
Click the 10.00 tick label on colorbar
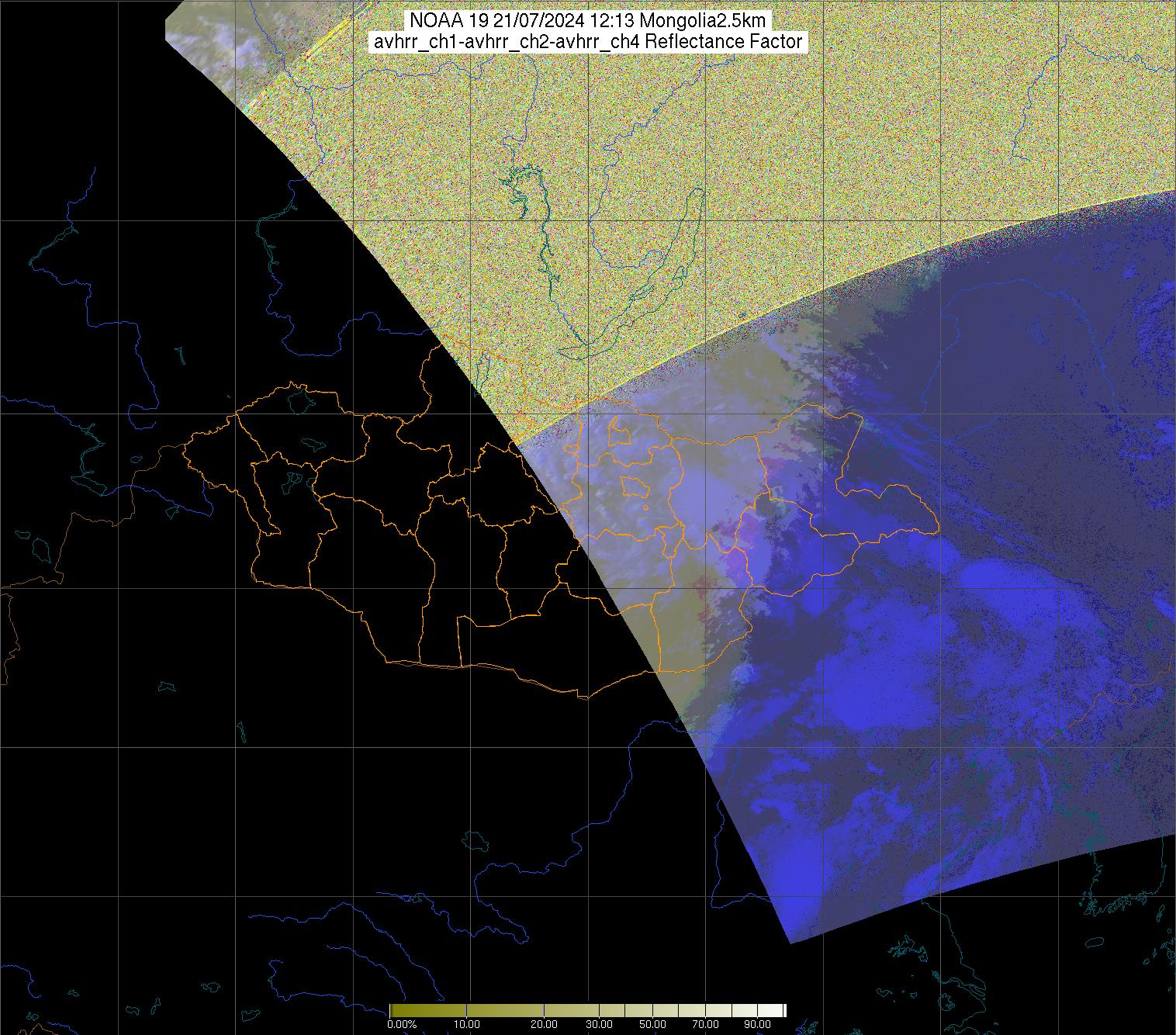point(466,1024)
